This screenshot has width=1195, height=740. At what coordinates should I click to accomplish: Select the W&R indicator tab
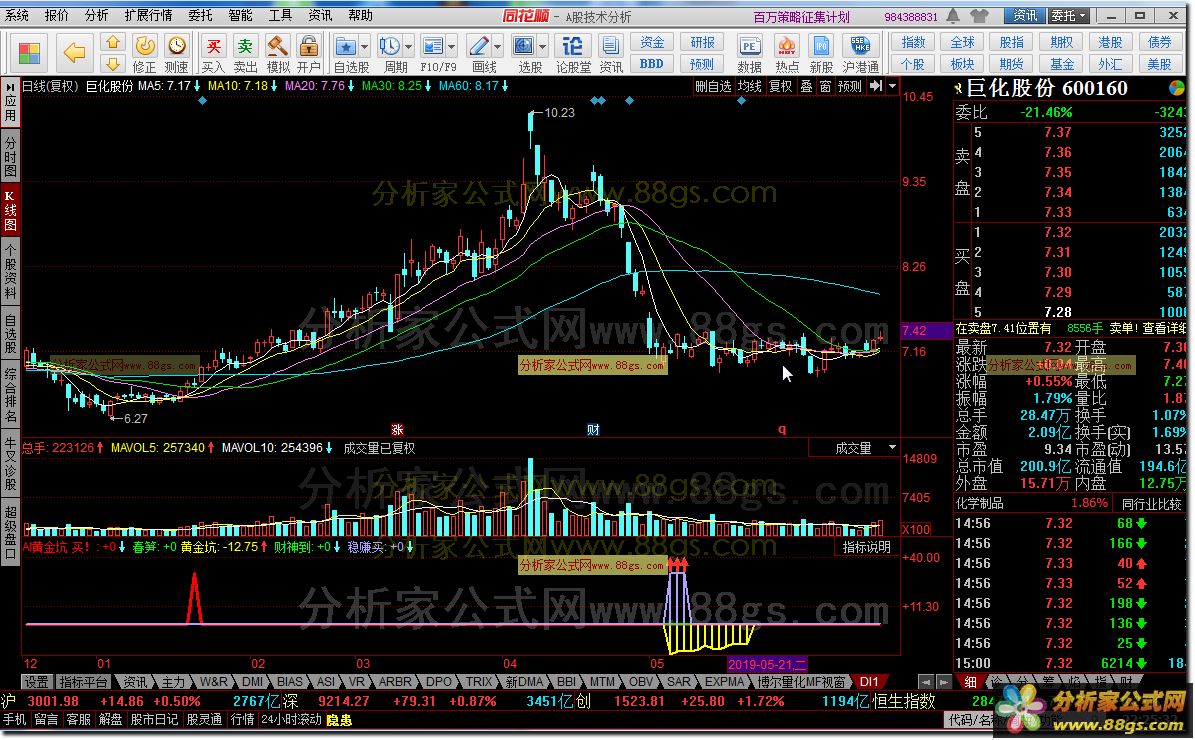tap(213, 682)
